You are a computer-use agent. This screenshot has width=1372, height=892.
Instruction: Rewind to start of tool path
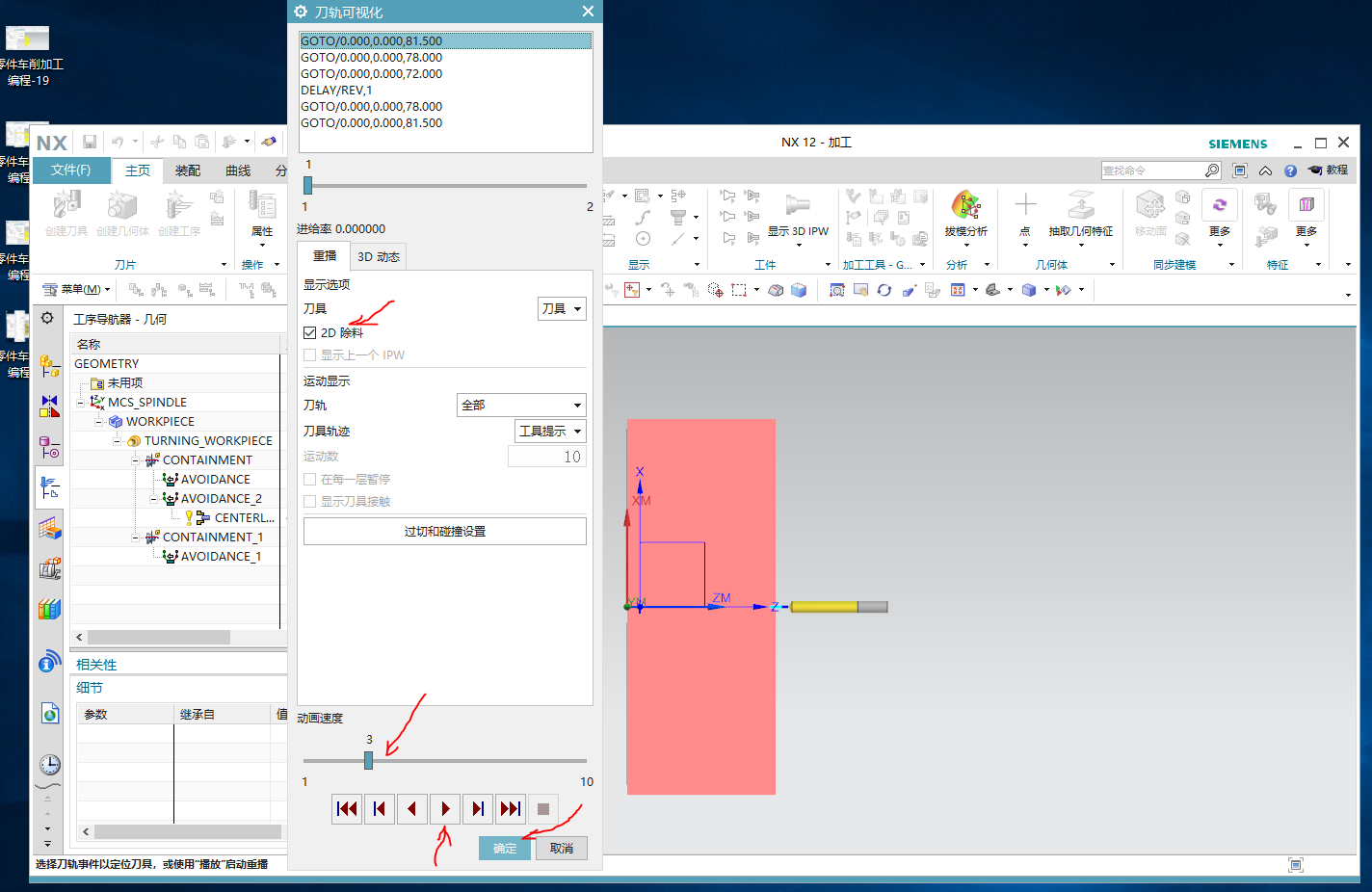point(347,809)
